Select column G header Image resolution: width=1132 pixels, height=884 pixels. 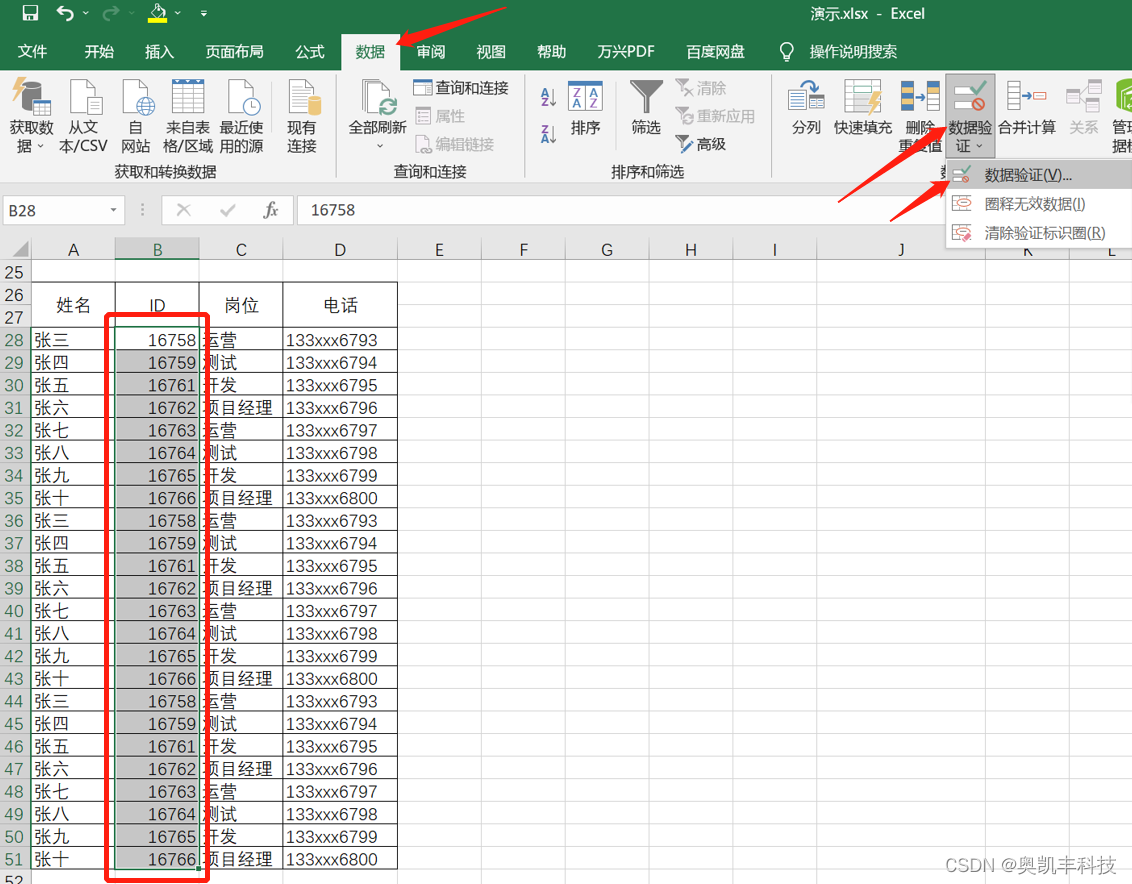point(606,250)
